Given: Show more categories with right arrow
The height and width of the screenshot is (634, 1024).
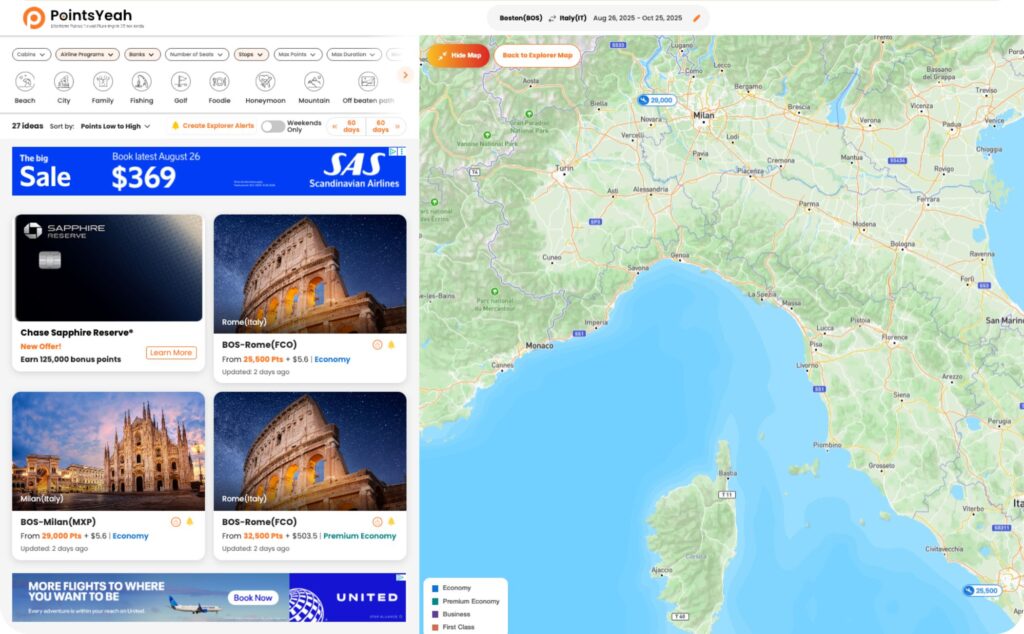Looking at the screenshot, I should pos(405,75).
